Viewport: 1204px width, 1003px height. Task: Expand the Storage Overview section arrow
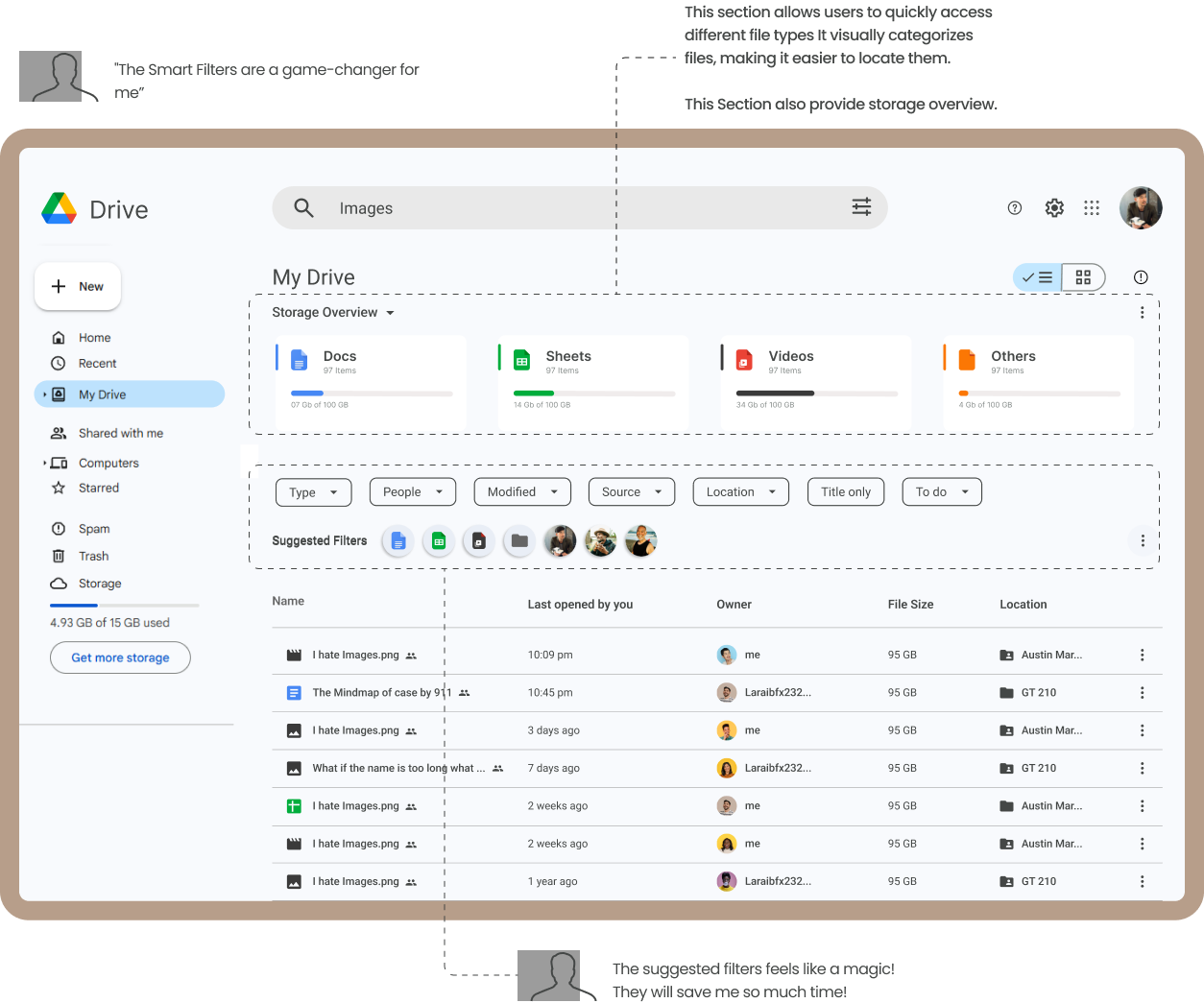click(390, 313)
